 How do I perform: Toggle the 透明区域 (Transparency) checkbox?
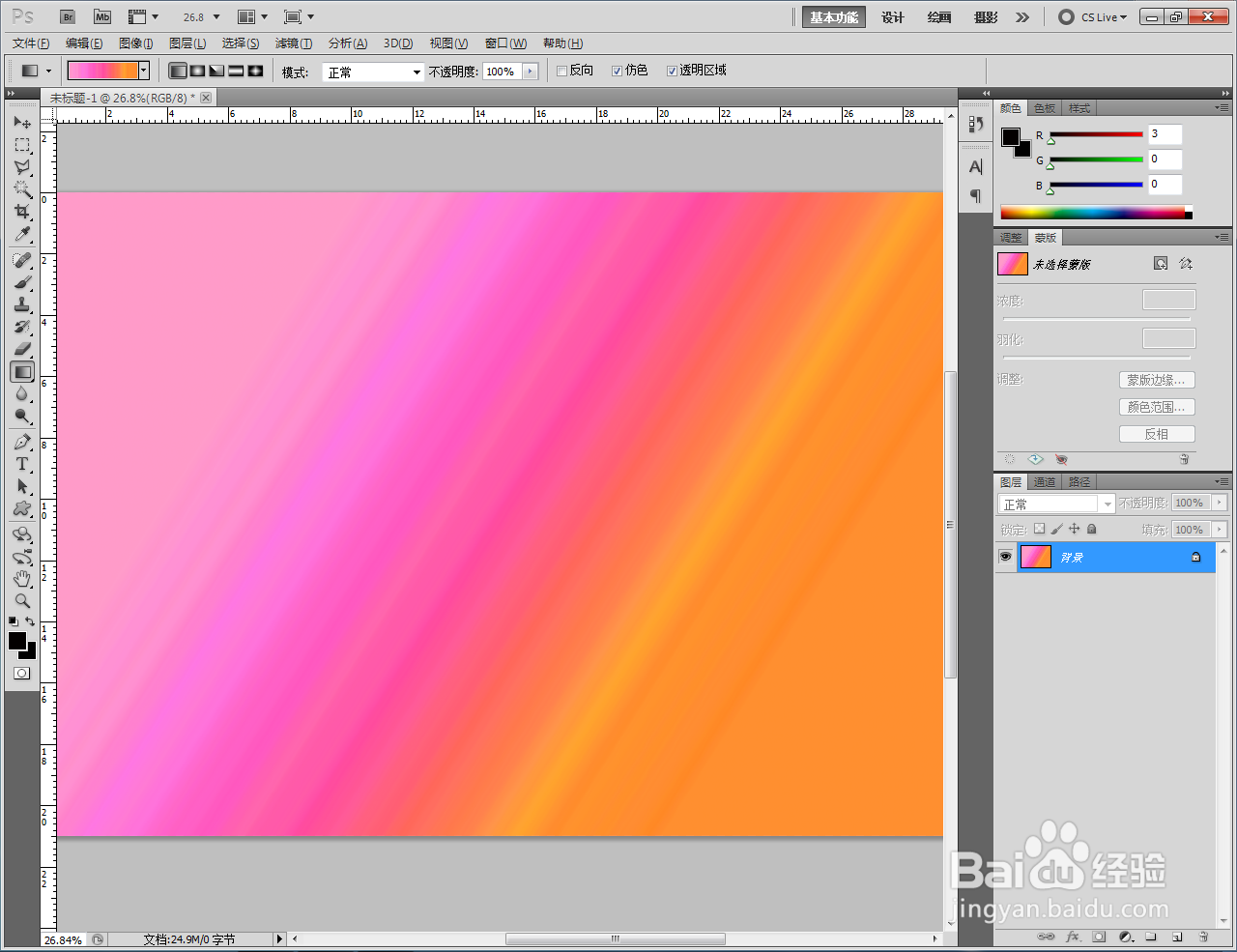672,71
